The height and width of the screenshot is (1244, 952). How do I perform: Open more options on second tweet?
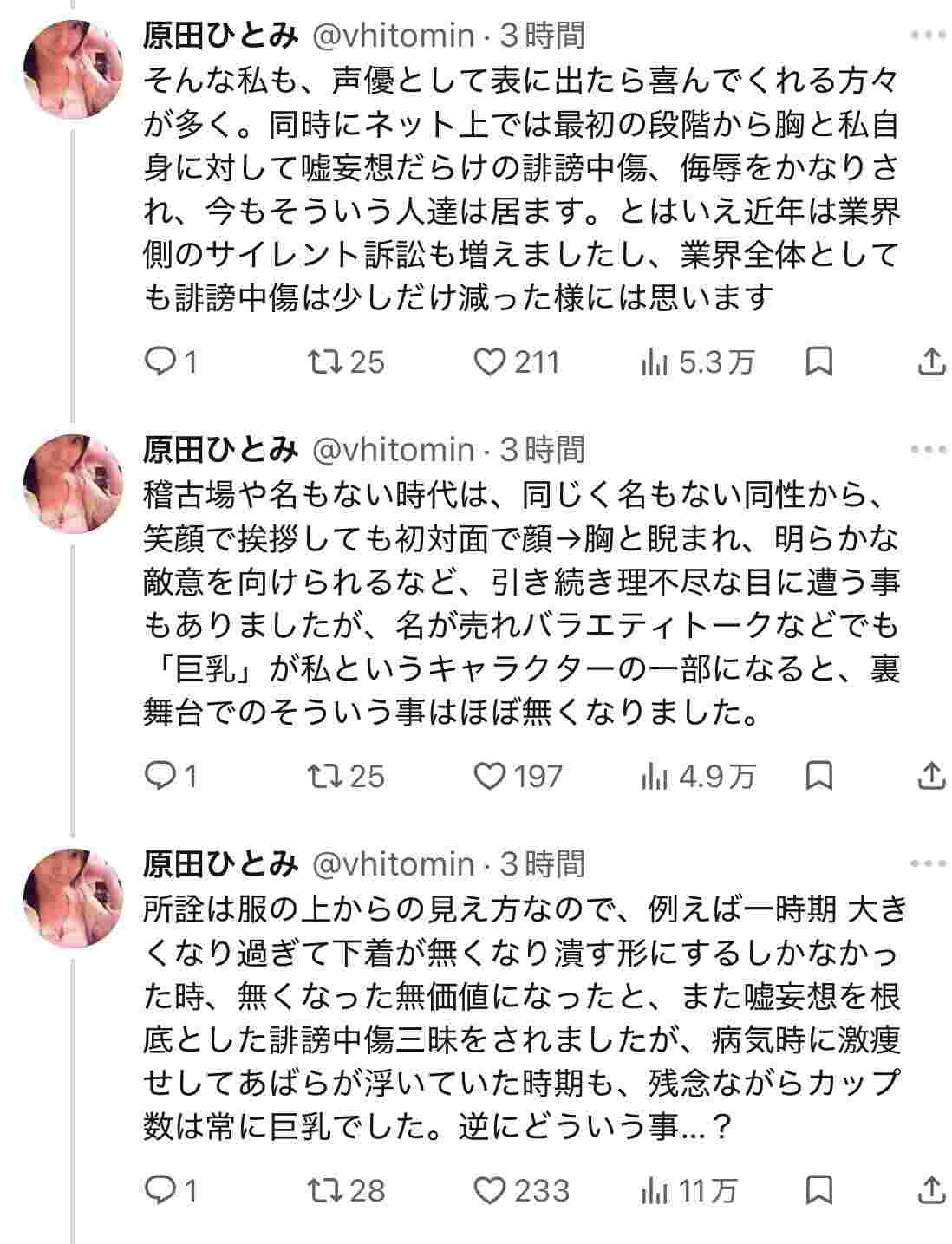pyautogui.click(x=929, y=449)
